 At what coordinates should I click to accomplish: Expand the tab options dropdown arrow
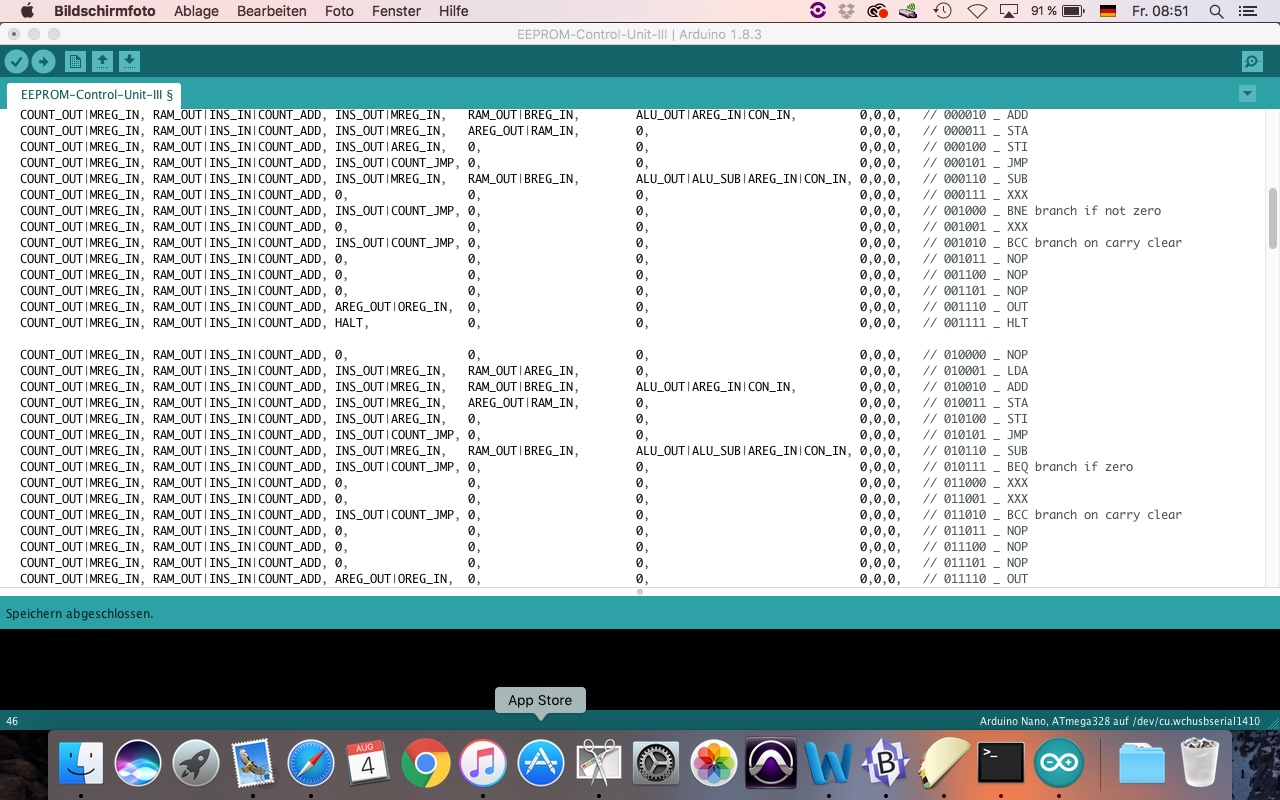point(1247,94)
